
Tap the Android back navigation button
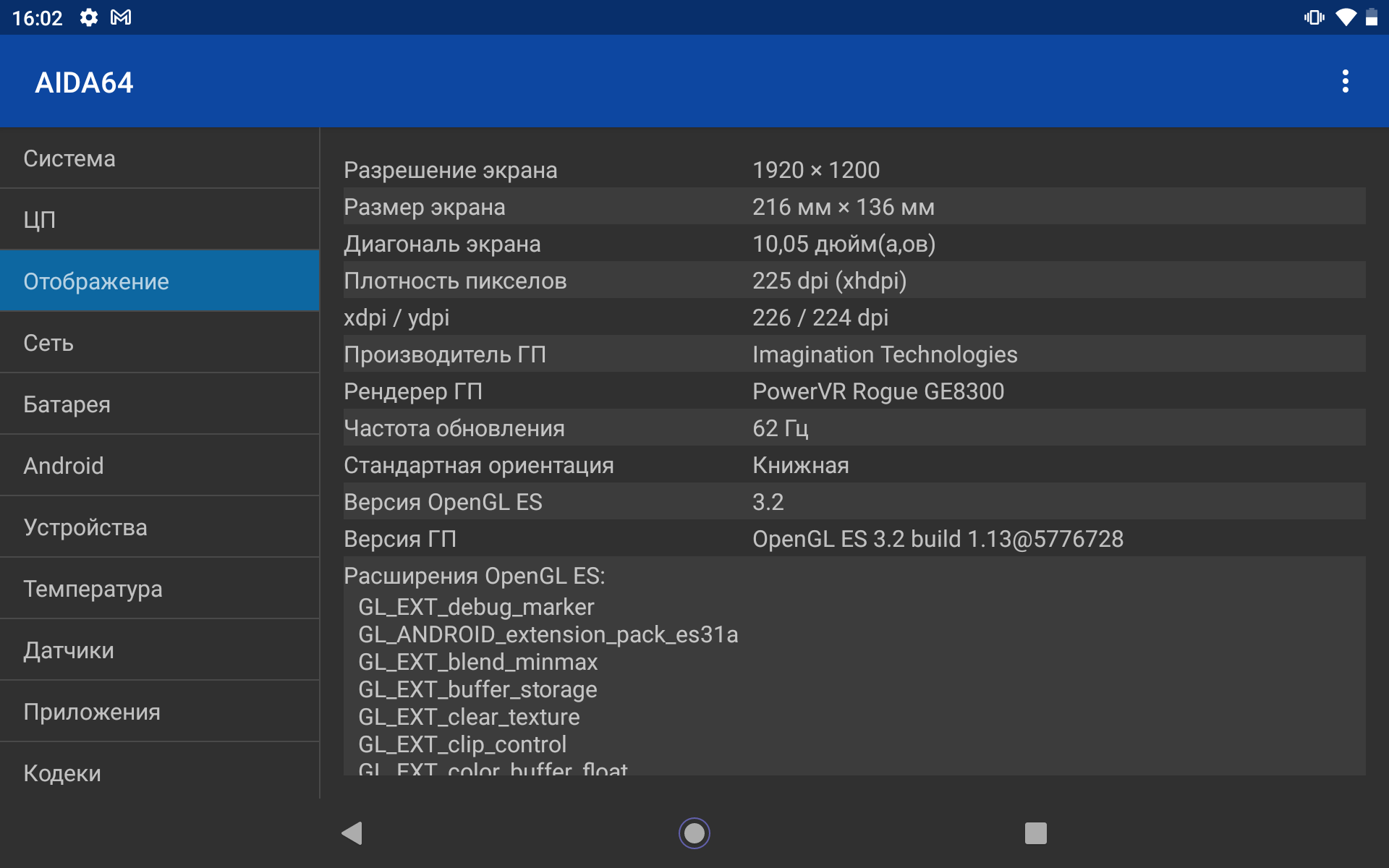[352, 833]
